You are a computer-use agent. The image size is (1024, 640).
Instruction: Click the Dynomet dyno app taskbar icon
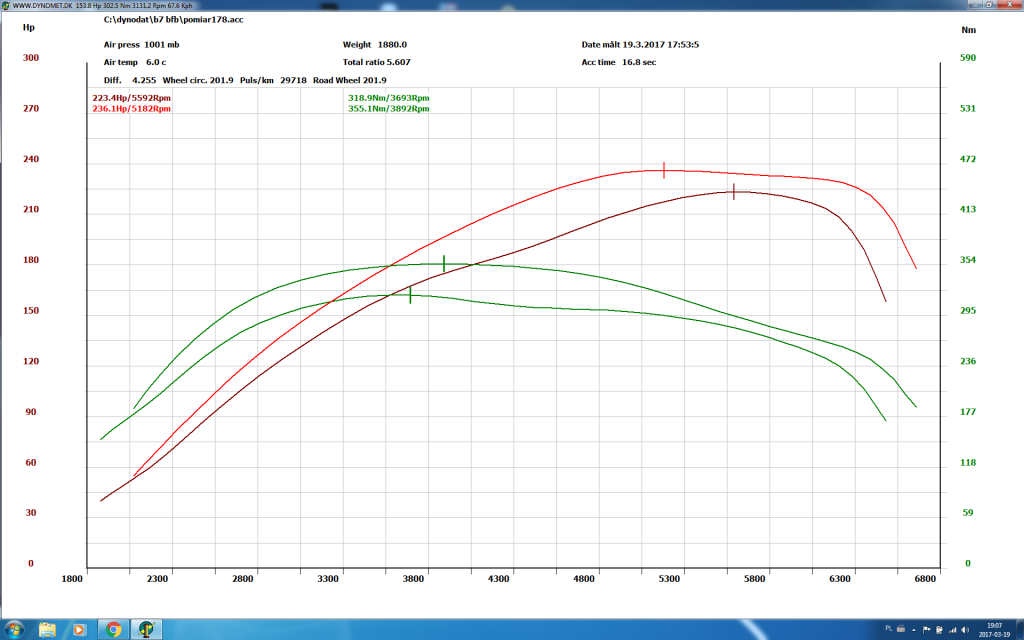coord(146,630)
